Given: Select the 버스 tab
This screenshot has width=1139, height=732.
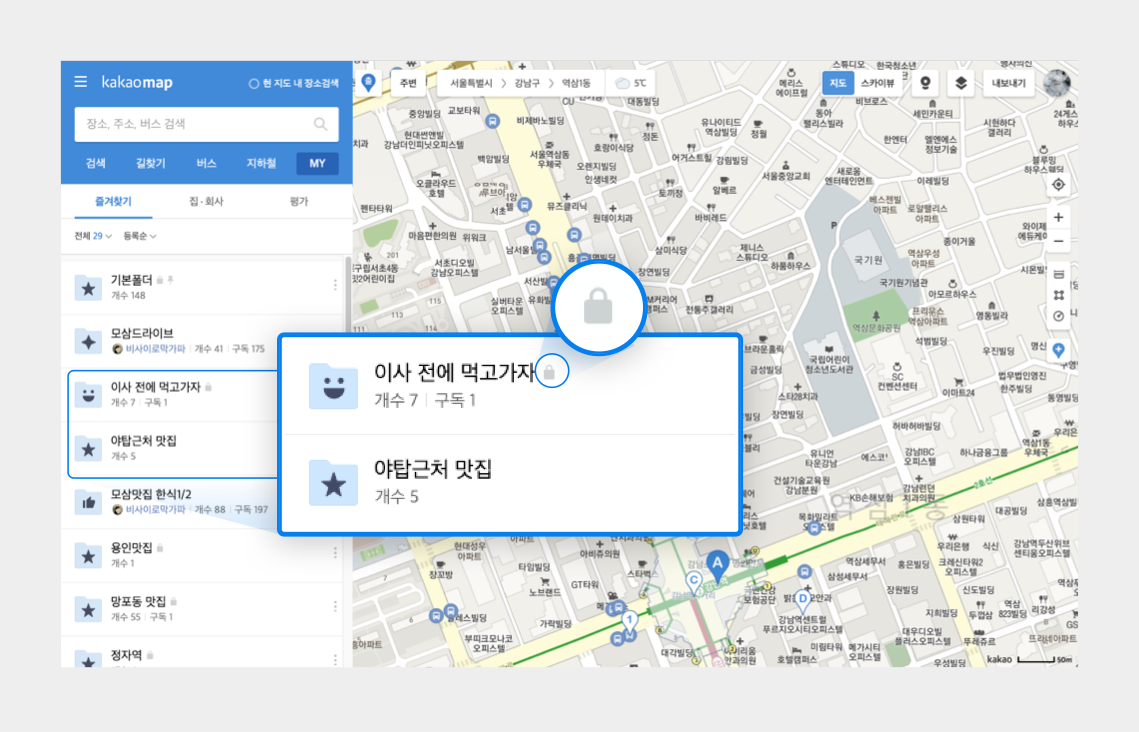Looking at the screenshot, I should (x=206, y=163).
